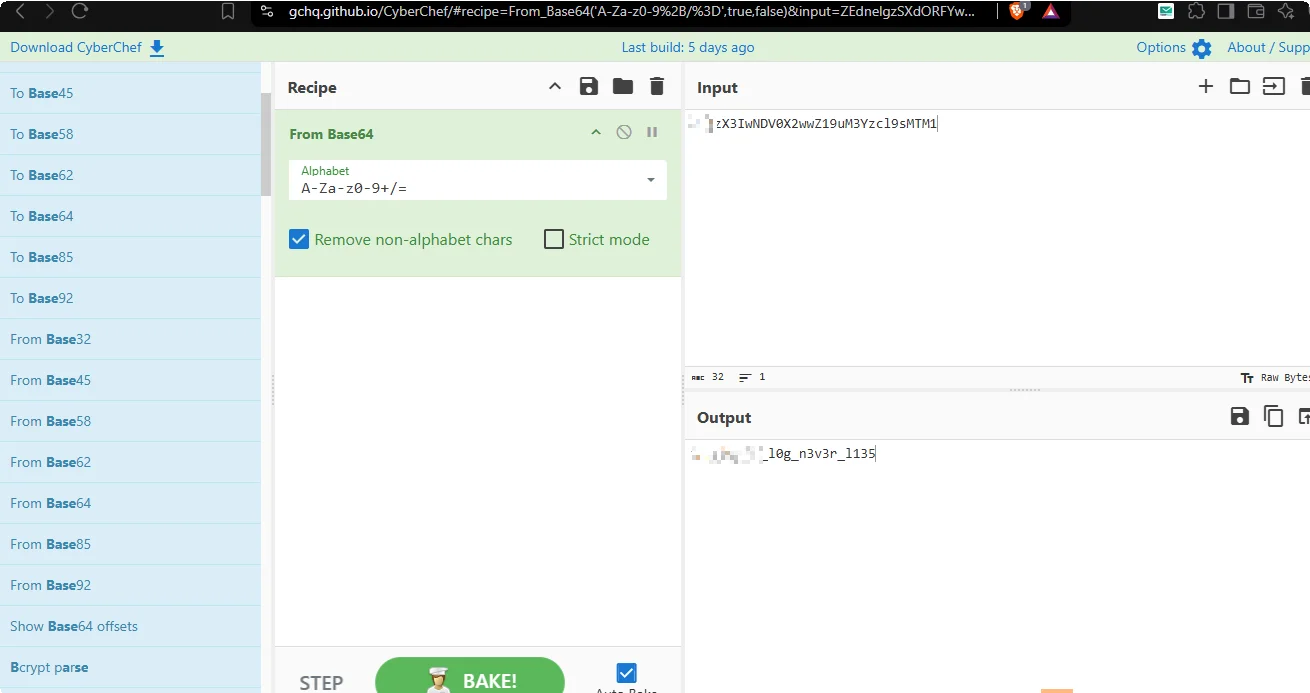The image size is (1310, 693).
Task: Open the green mail extension icon
Action: click(1166, 11)
